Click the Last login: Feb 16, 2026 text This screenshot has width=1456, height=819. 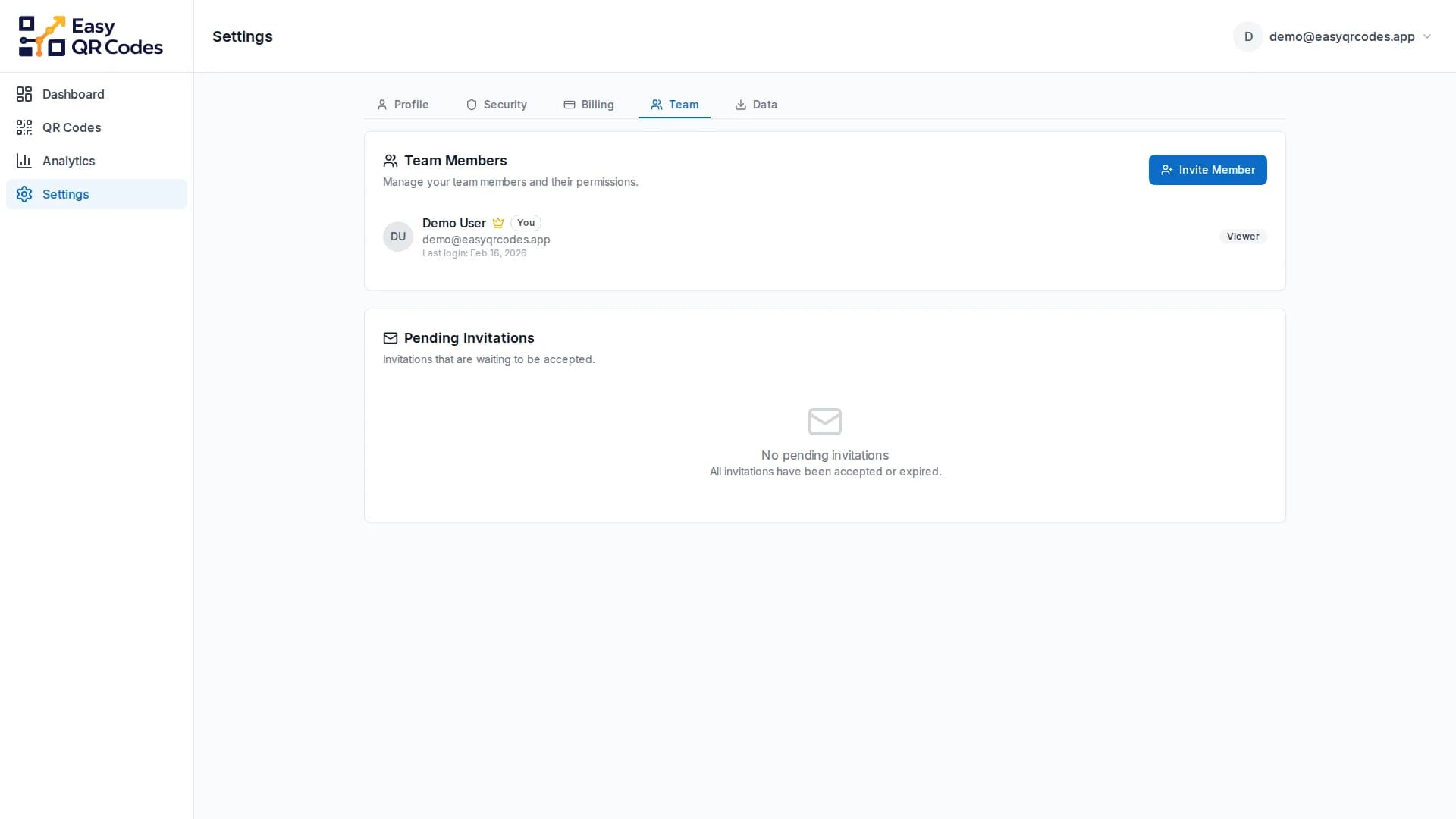coord(474,253)
